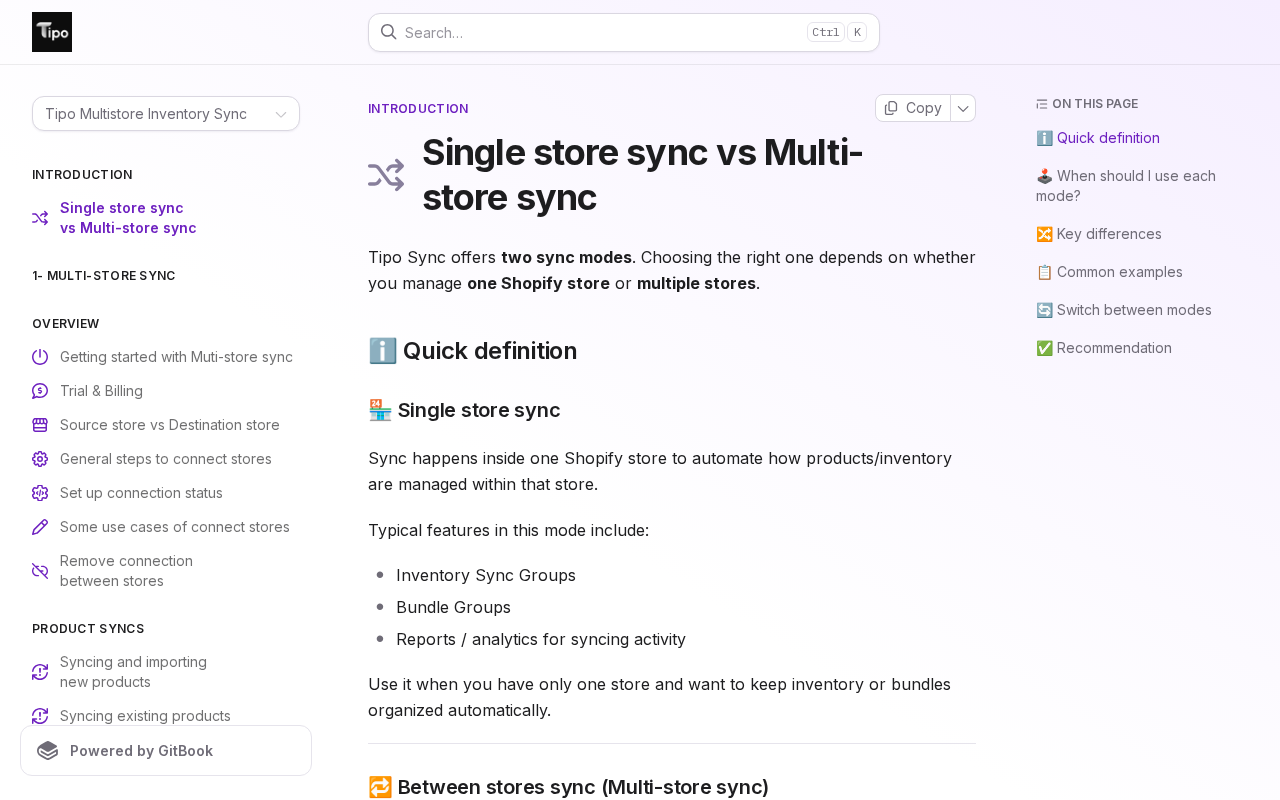Click the Tipo logo in the header
1280x800 pixels.
tap(52, 32)
